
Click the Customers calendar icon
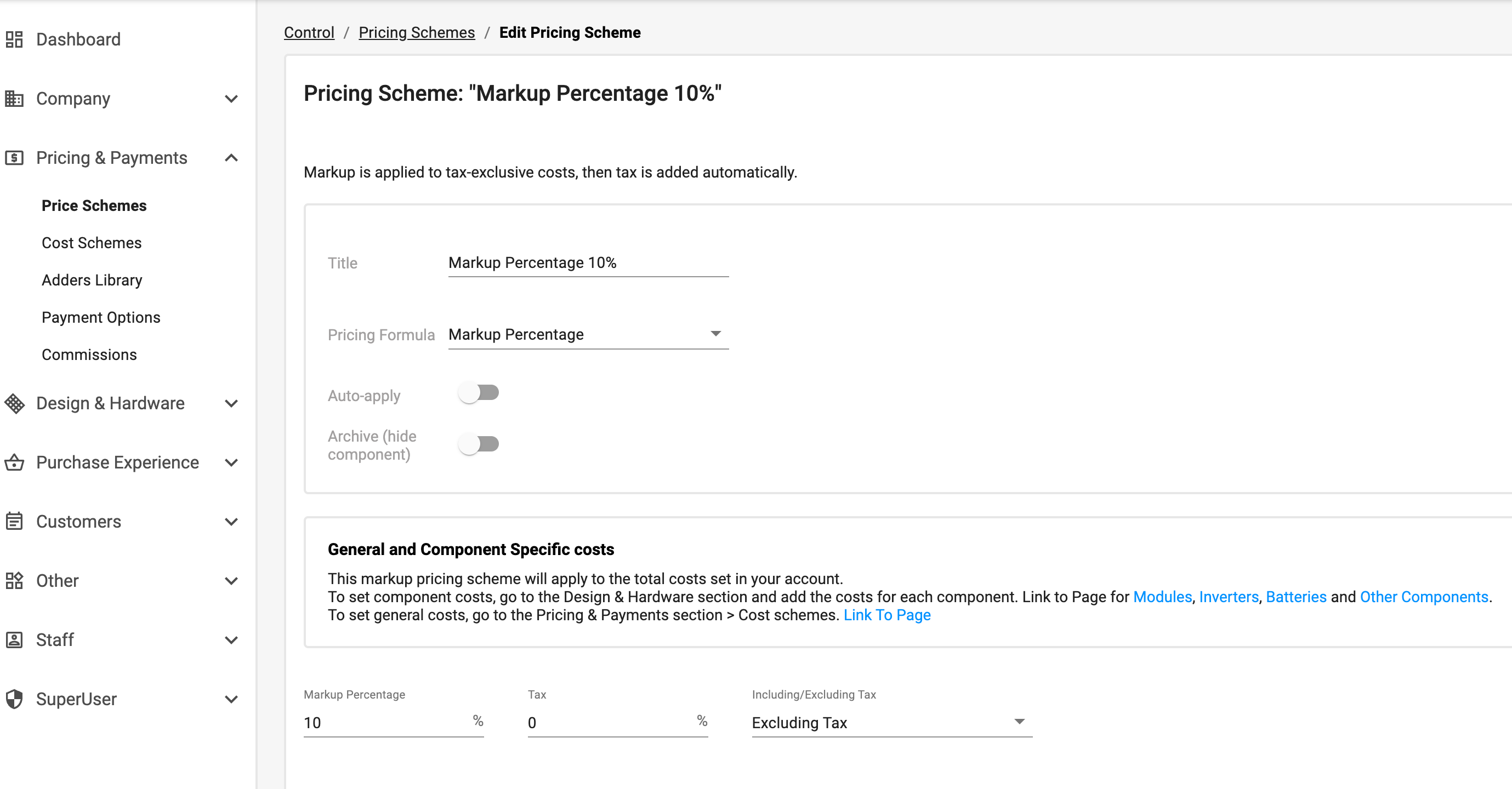click(x=14, y=522)
